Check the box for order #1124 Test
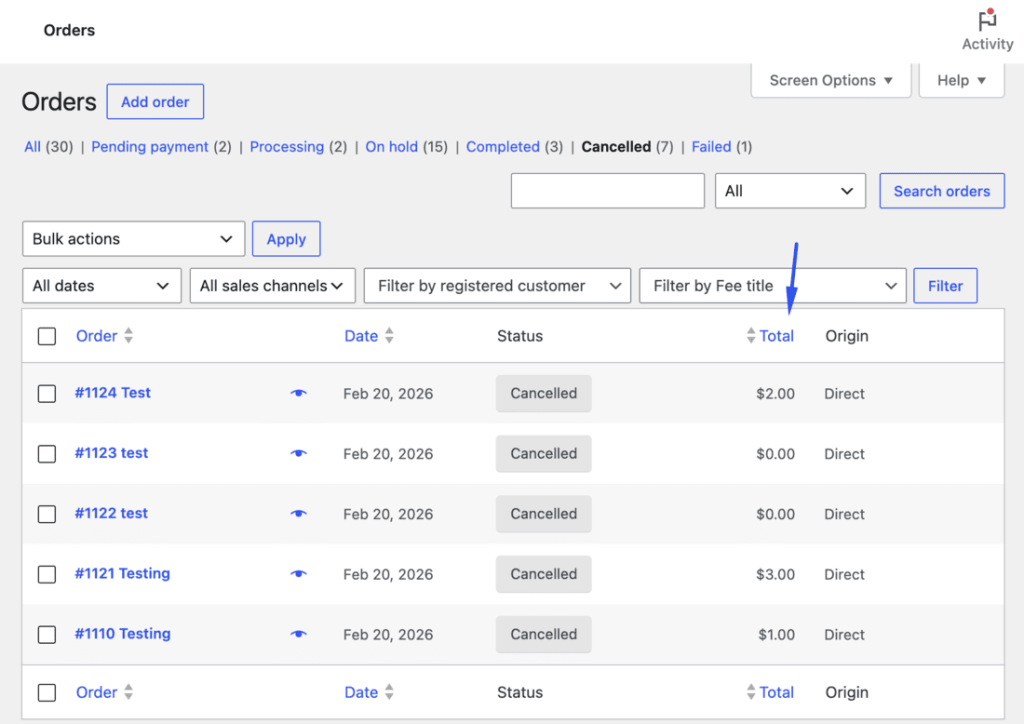 click(46, 394)
